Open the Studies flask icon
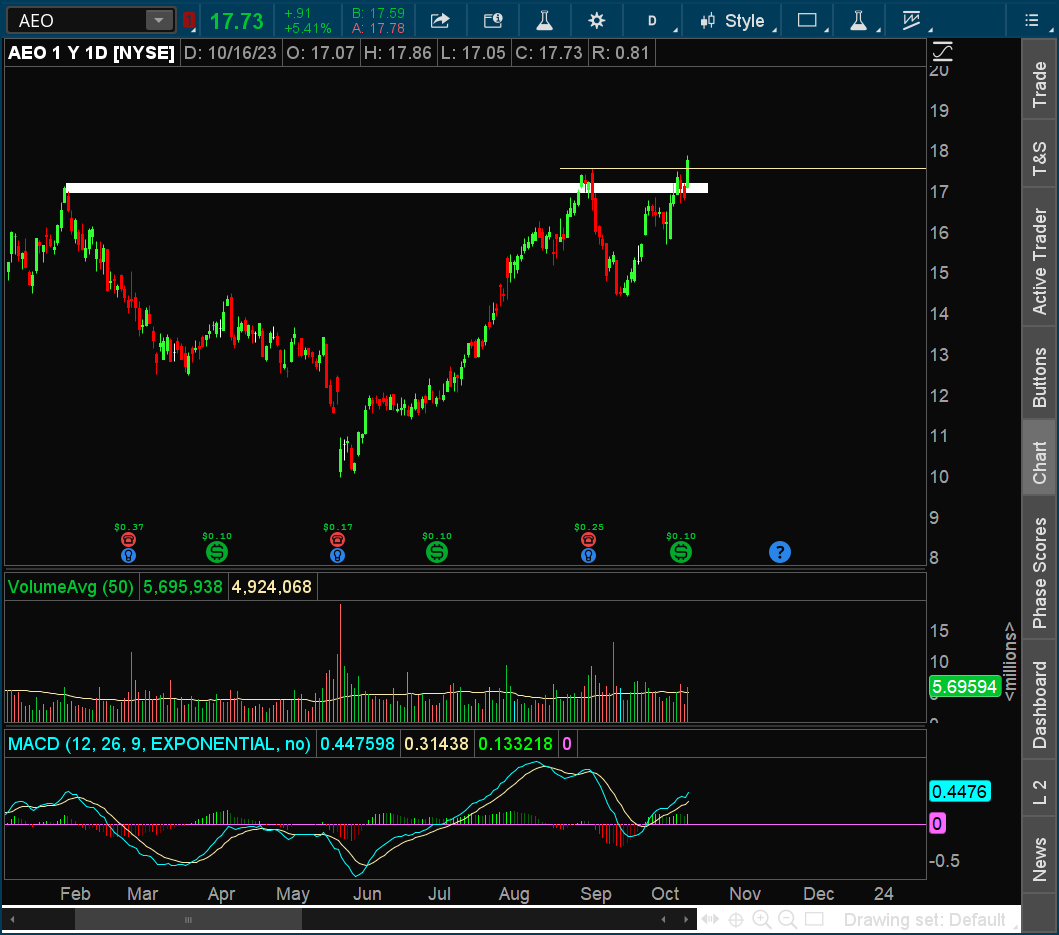 point(544,21)
